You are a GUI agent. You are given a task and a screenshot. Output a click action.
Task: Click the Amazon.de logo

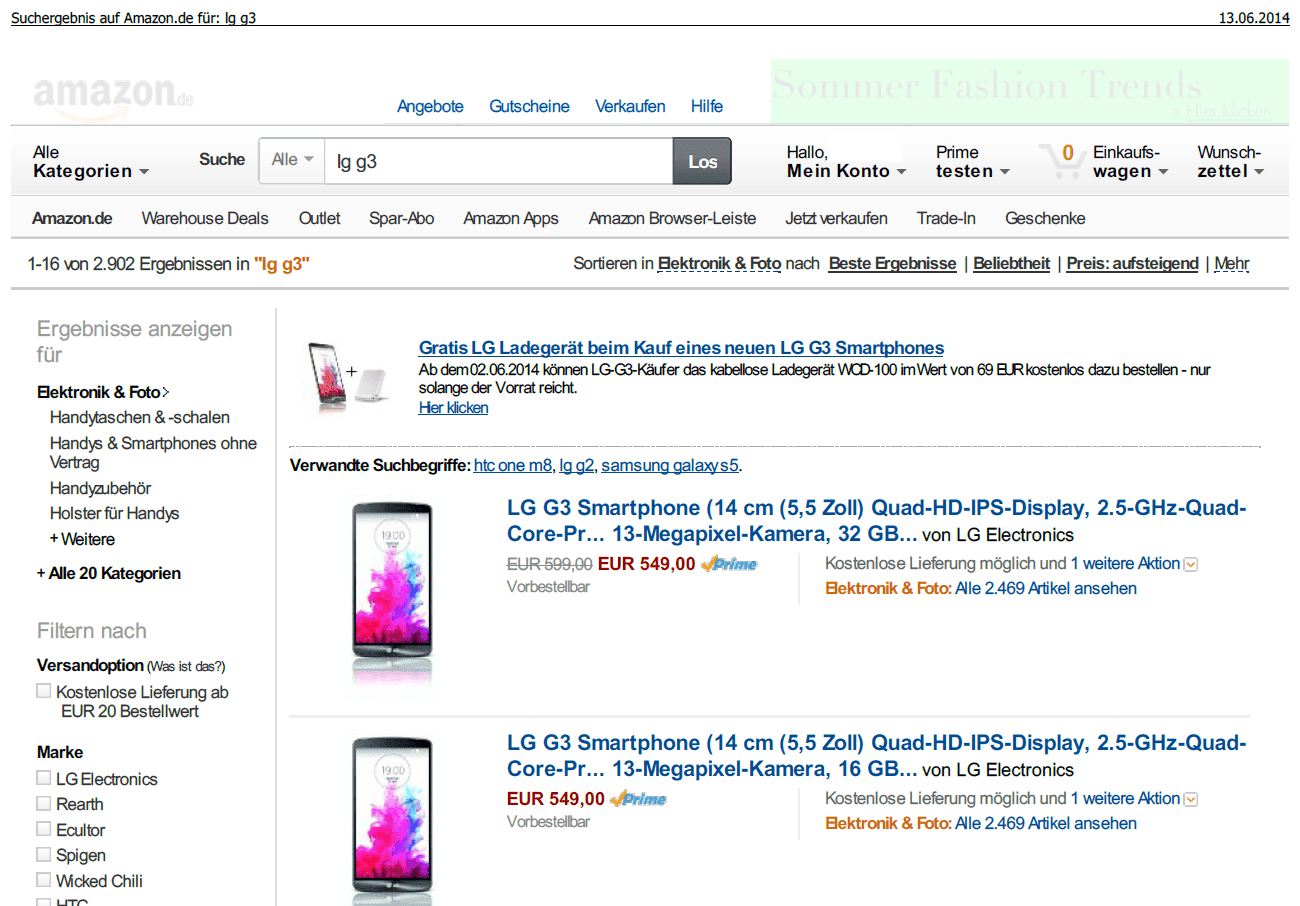113,98
